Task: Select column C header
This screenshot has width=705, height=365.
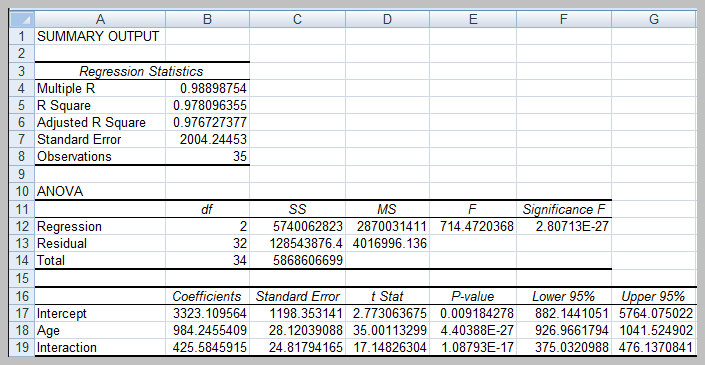Action: tap(297, 19)
